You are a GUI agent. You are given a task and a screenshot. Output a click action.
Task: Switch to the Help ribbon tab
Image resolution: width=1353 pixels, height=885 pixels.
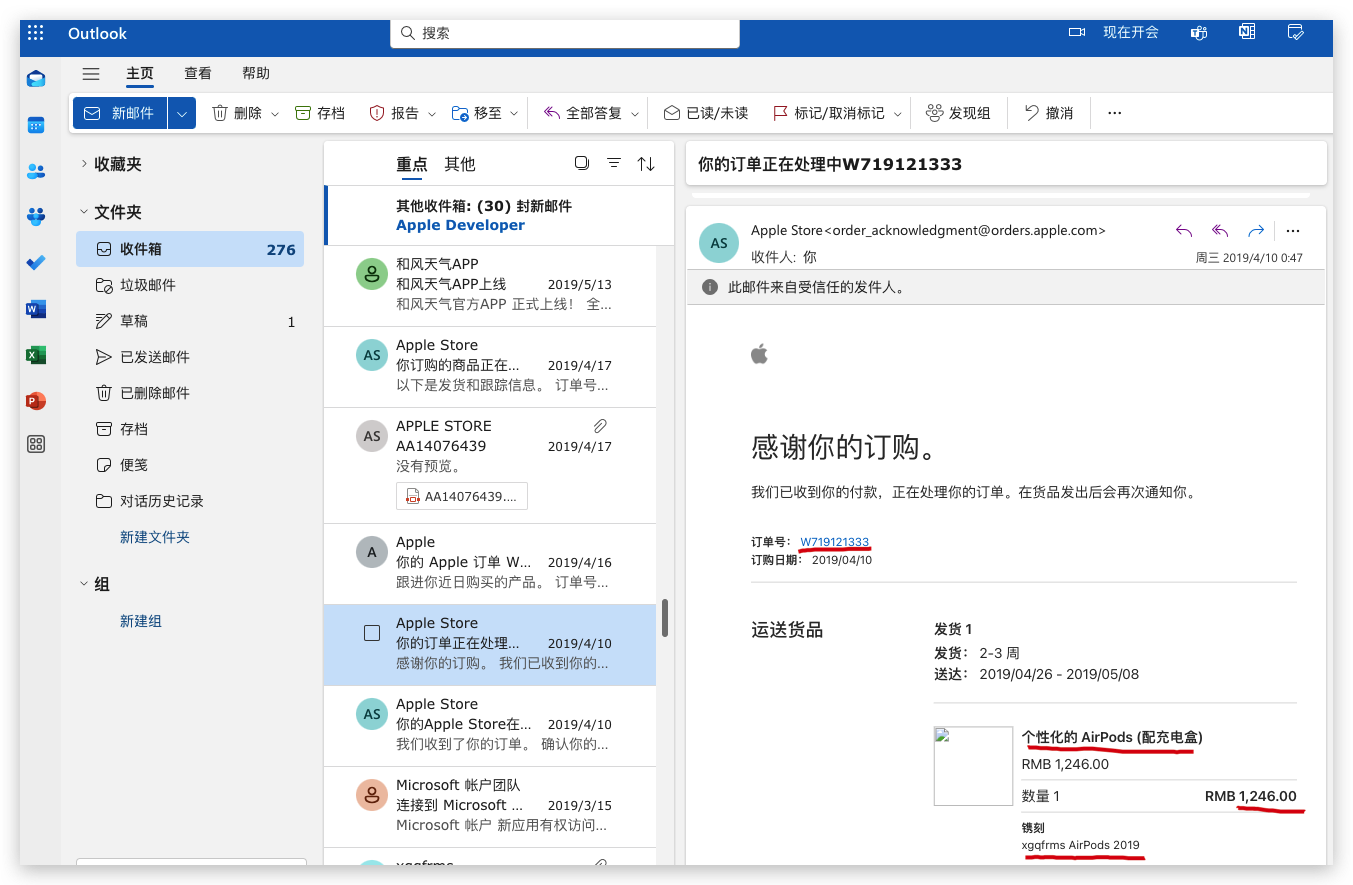pos(256,73)
